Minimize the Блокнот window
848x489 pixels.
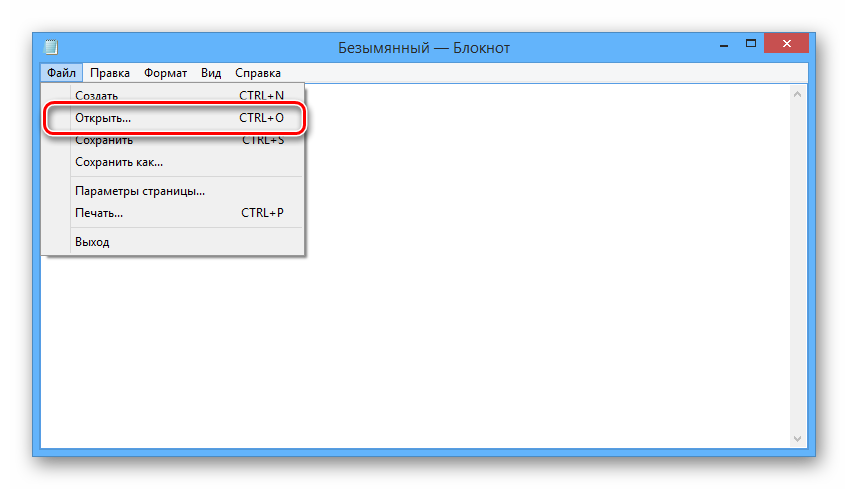724,44
